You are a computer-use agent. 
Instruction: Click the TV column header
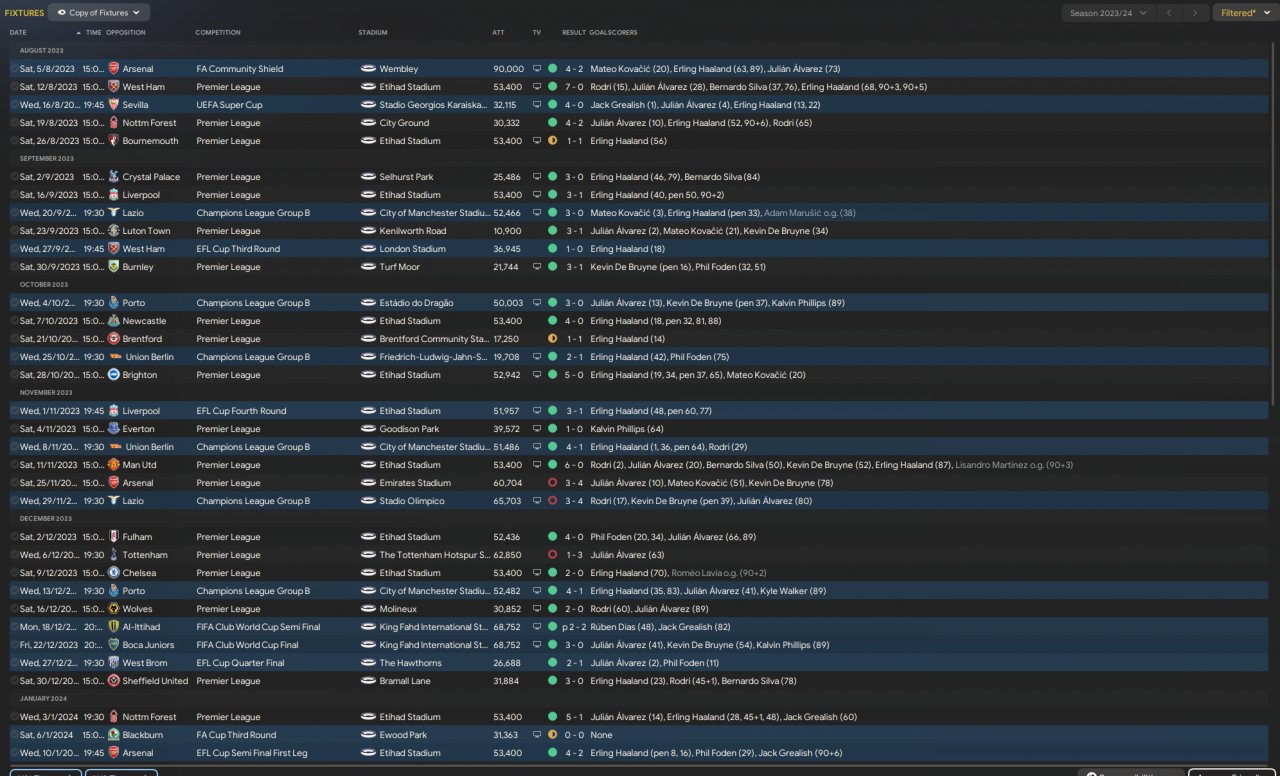pyautogui.click(x=537, y=32)
